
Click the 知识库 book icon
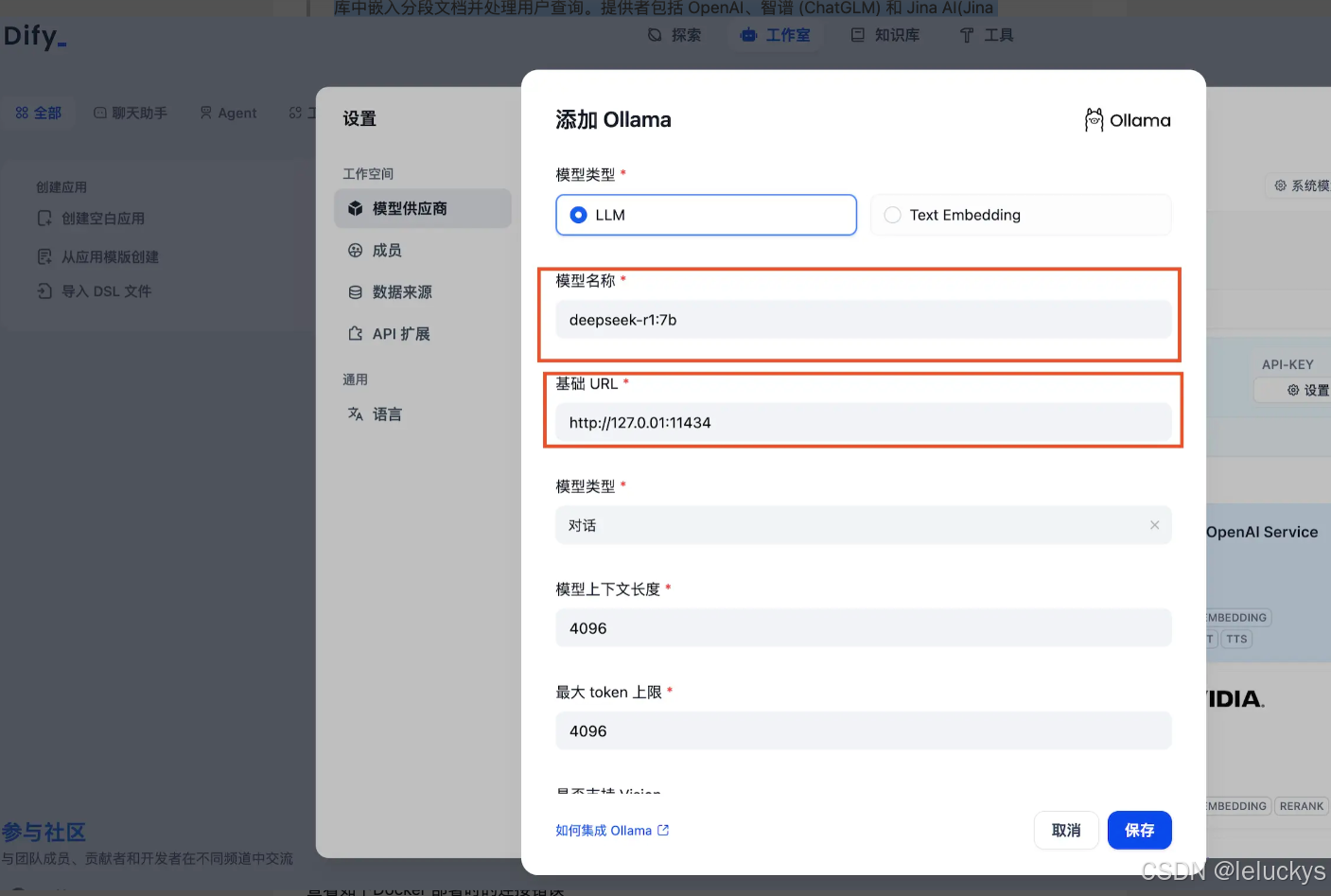pos(858,35)
